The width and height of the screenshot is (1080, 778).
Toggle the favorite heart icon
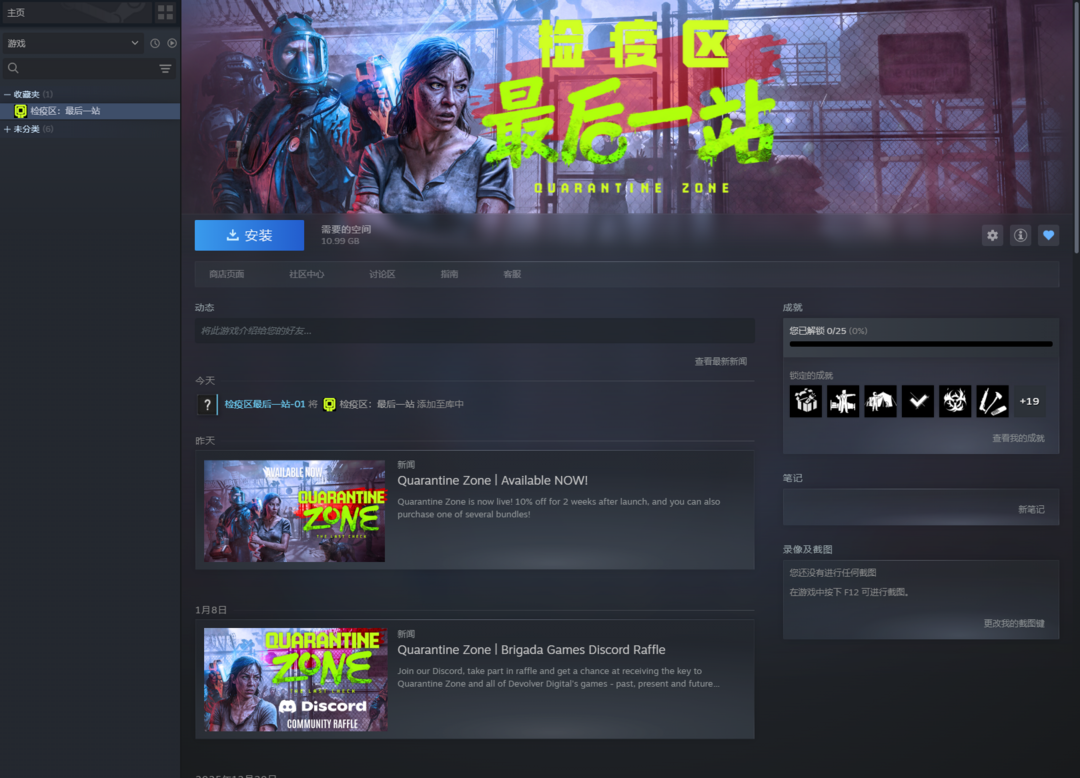[x=1048, y=235]
